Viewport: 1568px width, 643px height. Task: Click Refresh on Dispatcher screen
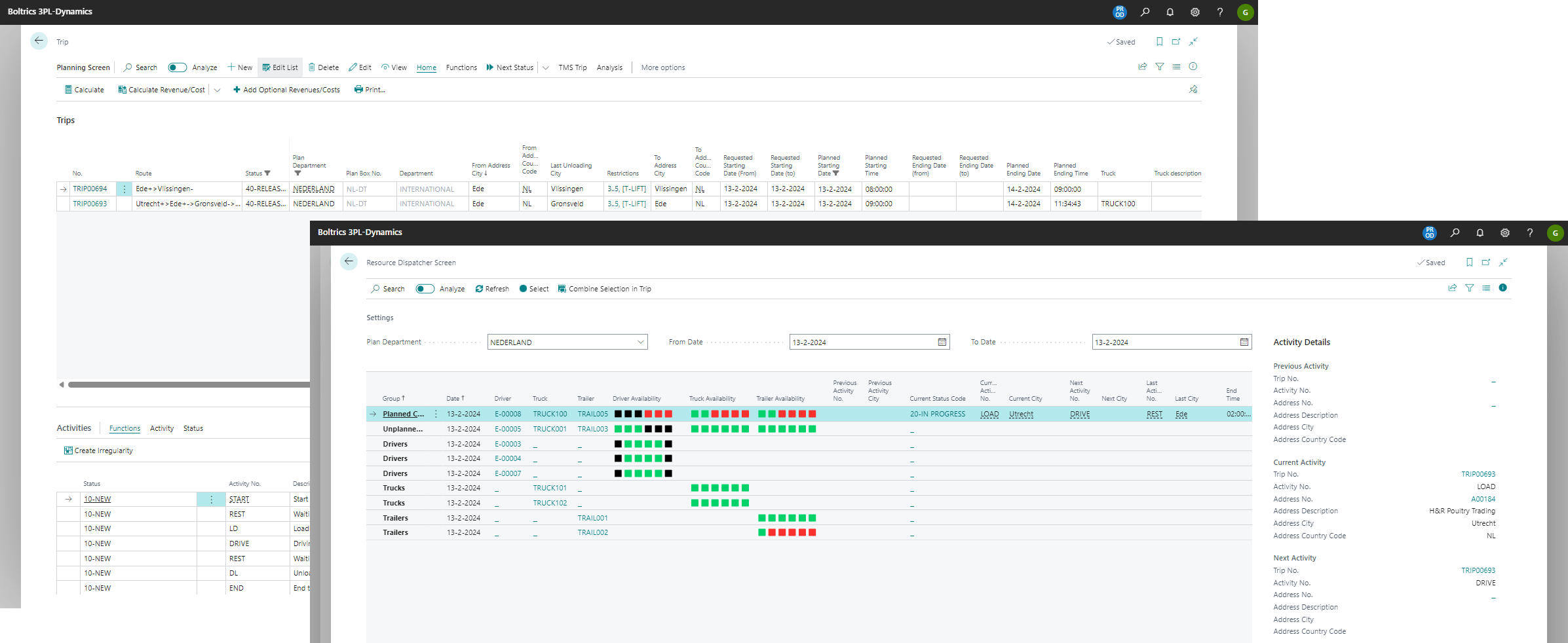pos(492,289)
